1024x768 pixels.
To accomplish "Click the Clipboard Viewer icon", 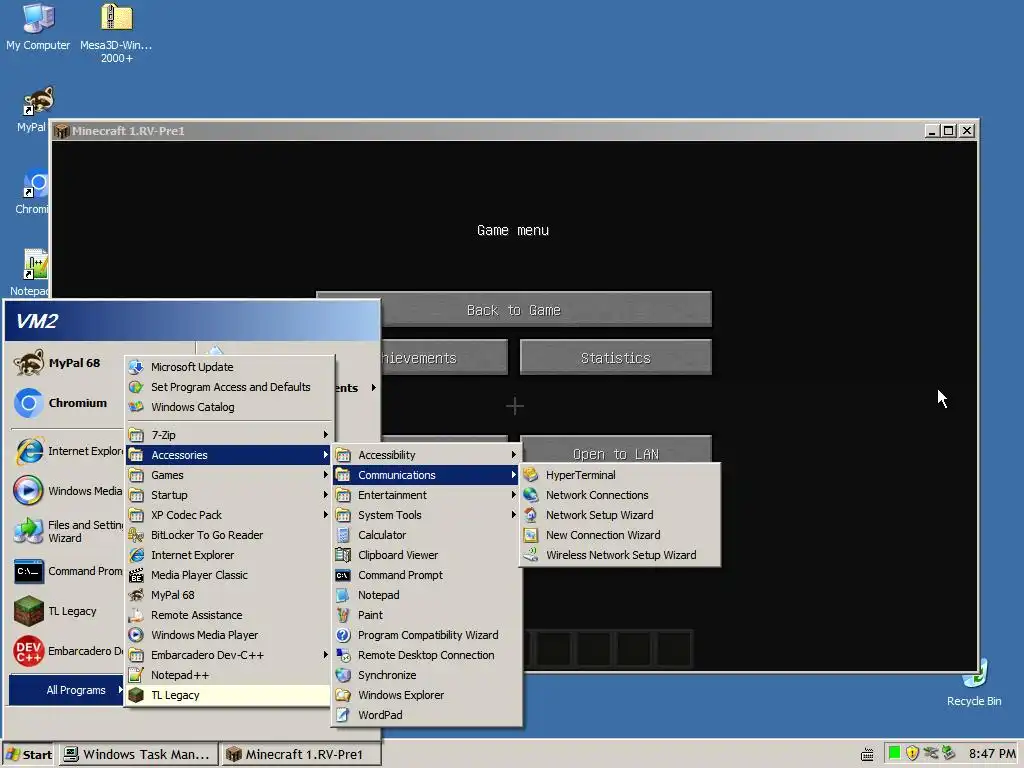I will point(343,555).
